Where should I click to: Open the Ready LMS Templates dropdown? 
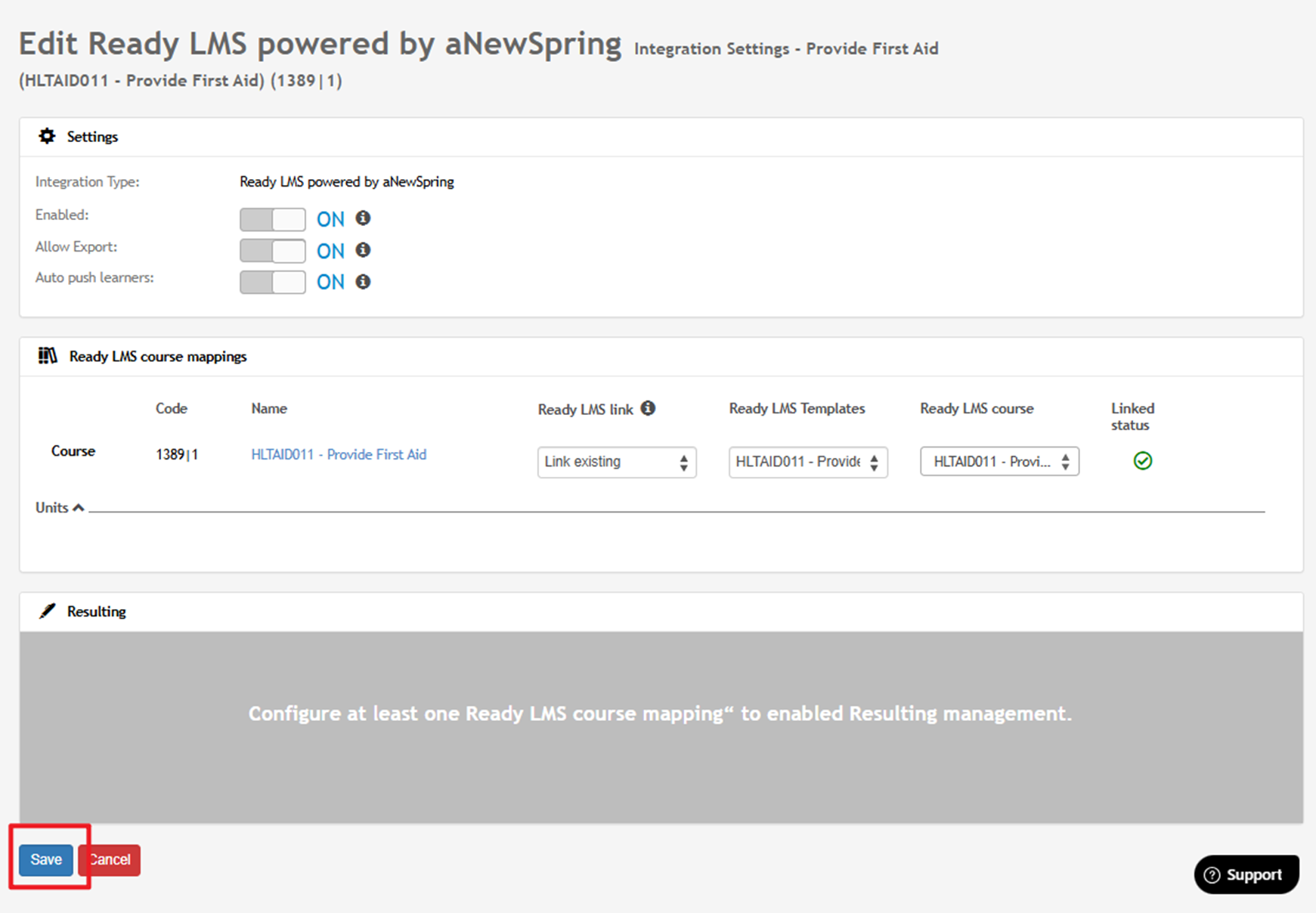tap(808, 462)
